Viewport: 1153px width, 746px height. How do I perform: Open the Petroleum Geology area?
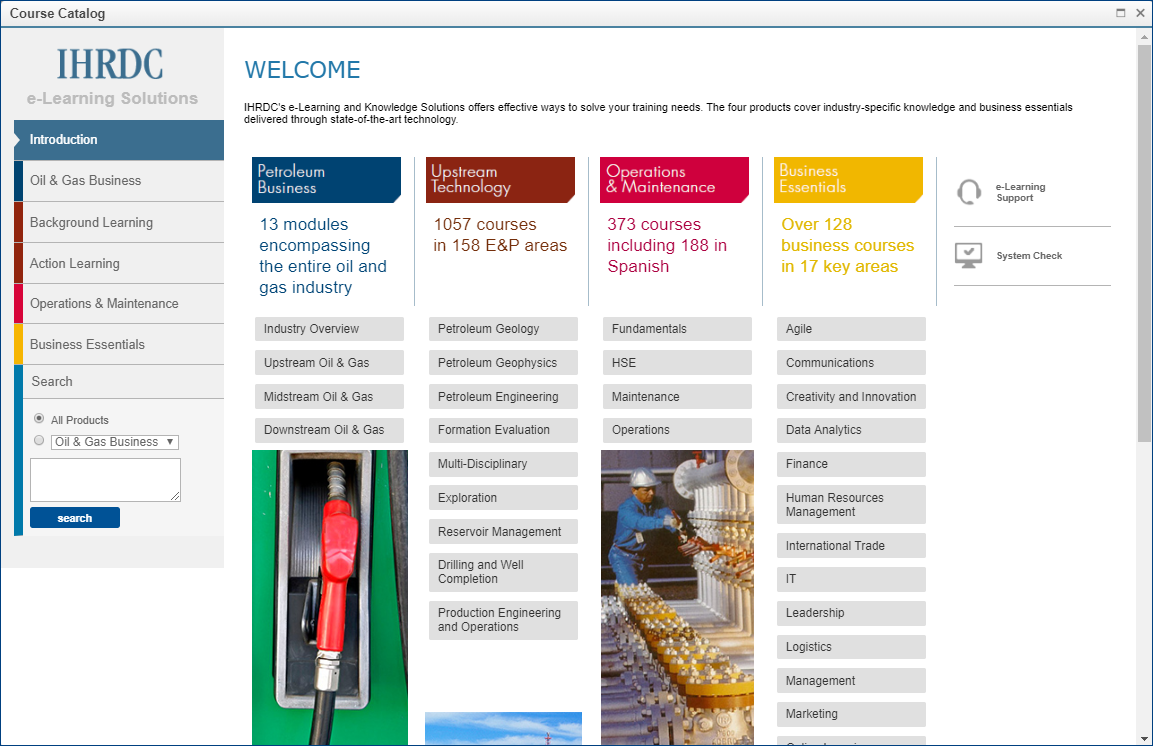(x=503, y=329)
